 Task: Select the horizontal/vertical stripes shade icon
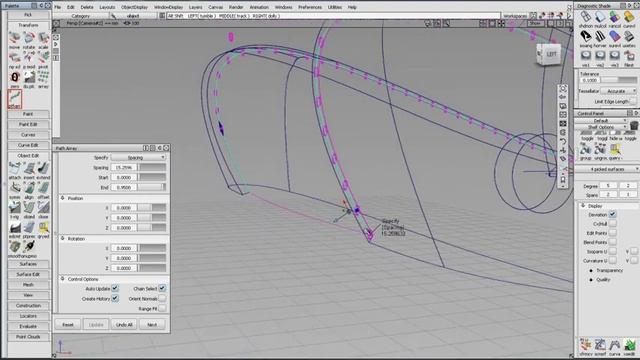(x=600, y=37)
